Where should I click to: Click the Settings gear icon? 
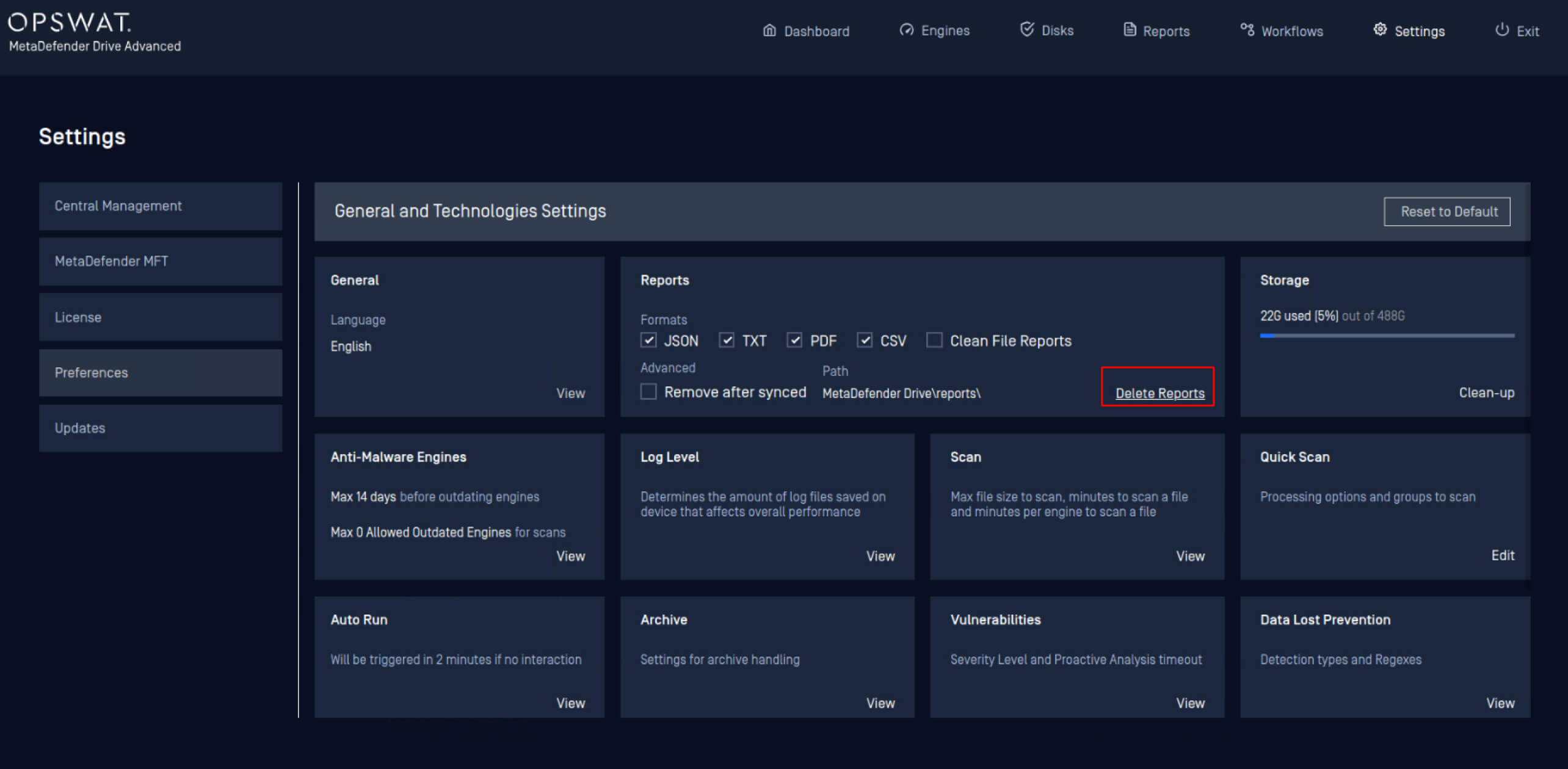(x=1380, y=30)
